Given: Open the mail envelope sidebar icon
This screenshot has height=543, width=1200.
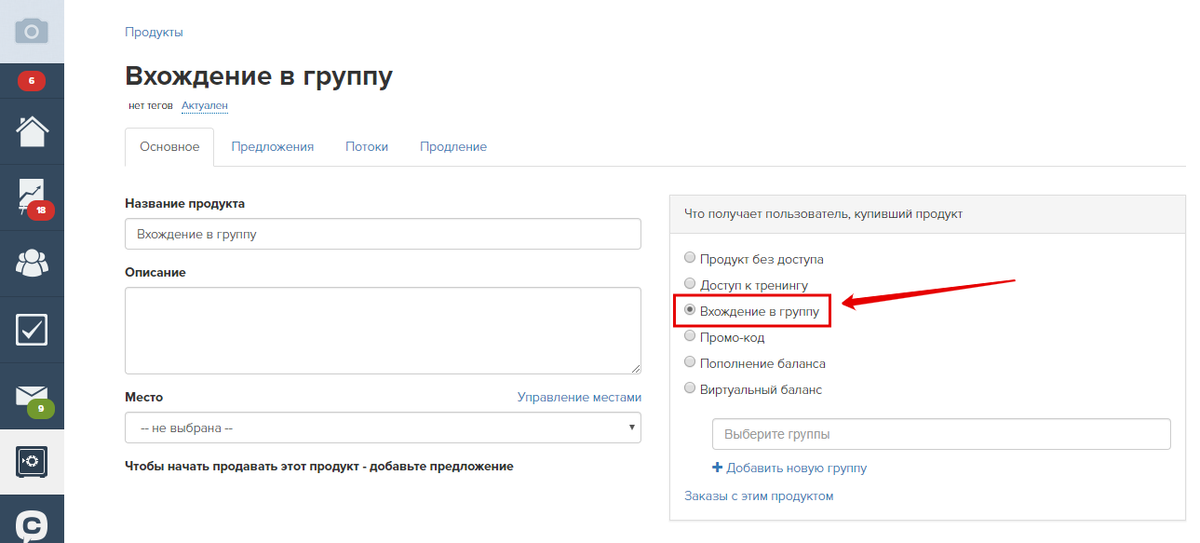Looking at the screenshot, I should (32, 396).
